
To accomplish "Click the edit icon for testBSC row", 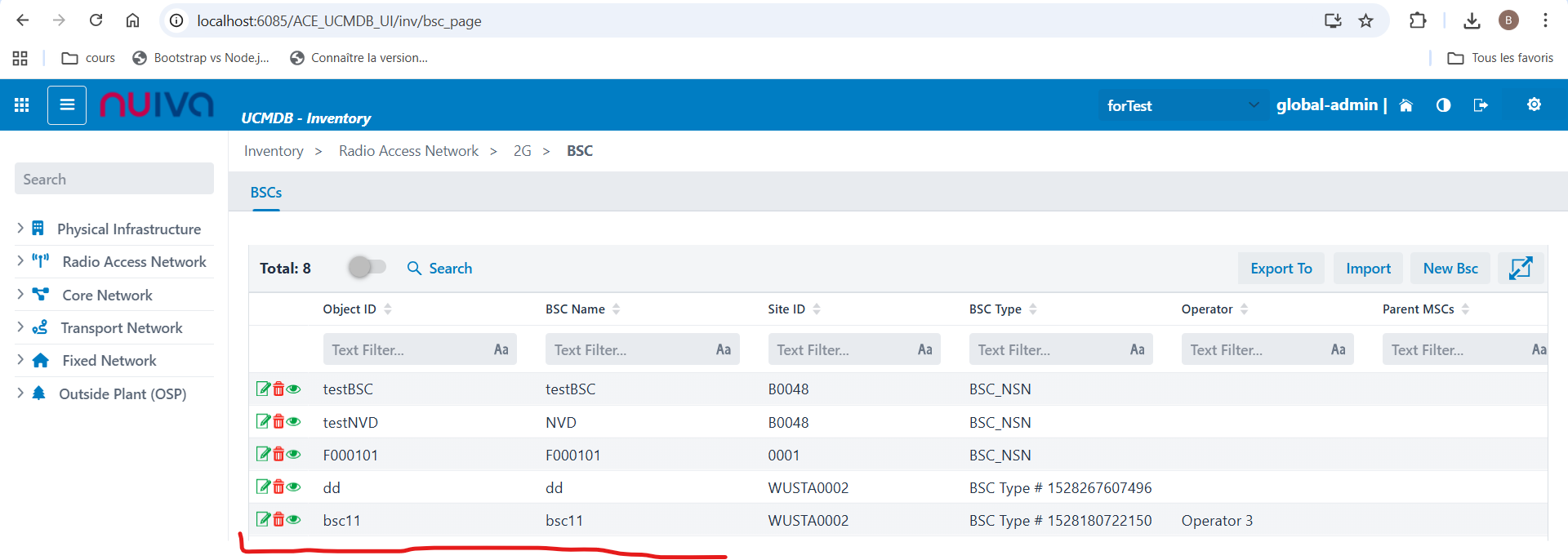I will (263, 389).
